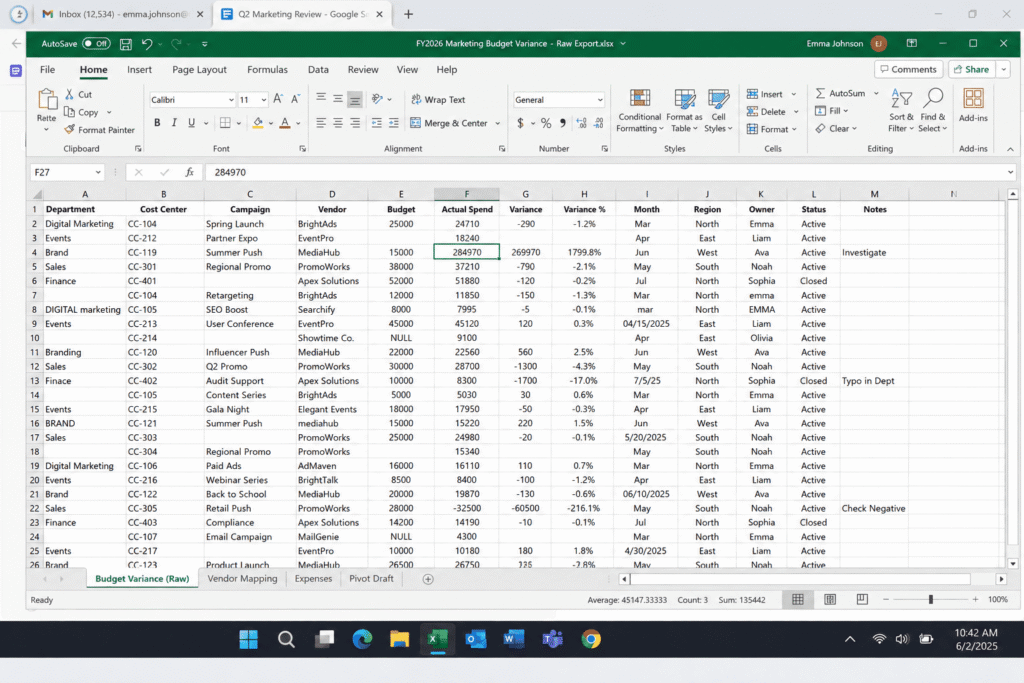Click the Insert Function fx icon
Screen dimensions: 1024x683
[189, 172]
